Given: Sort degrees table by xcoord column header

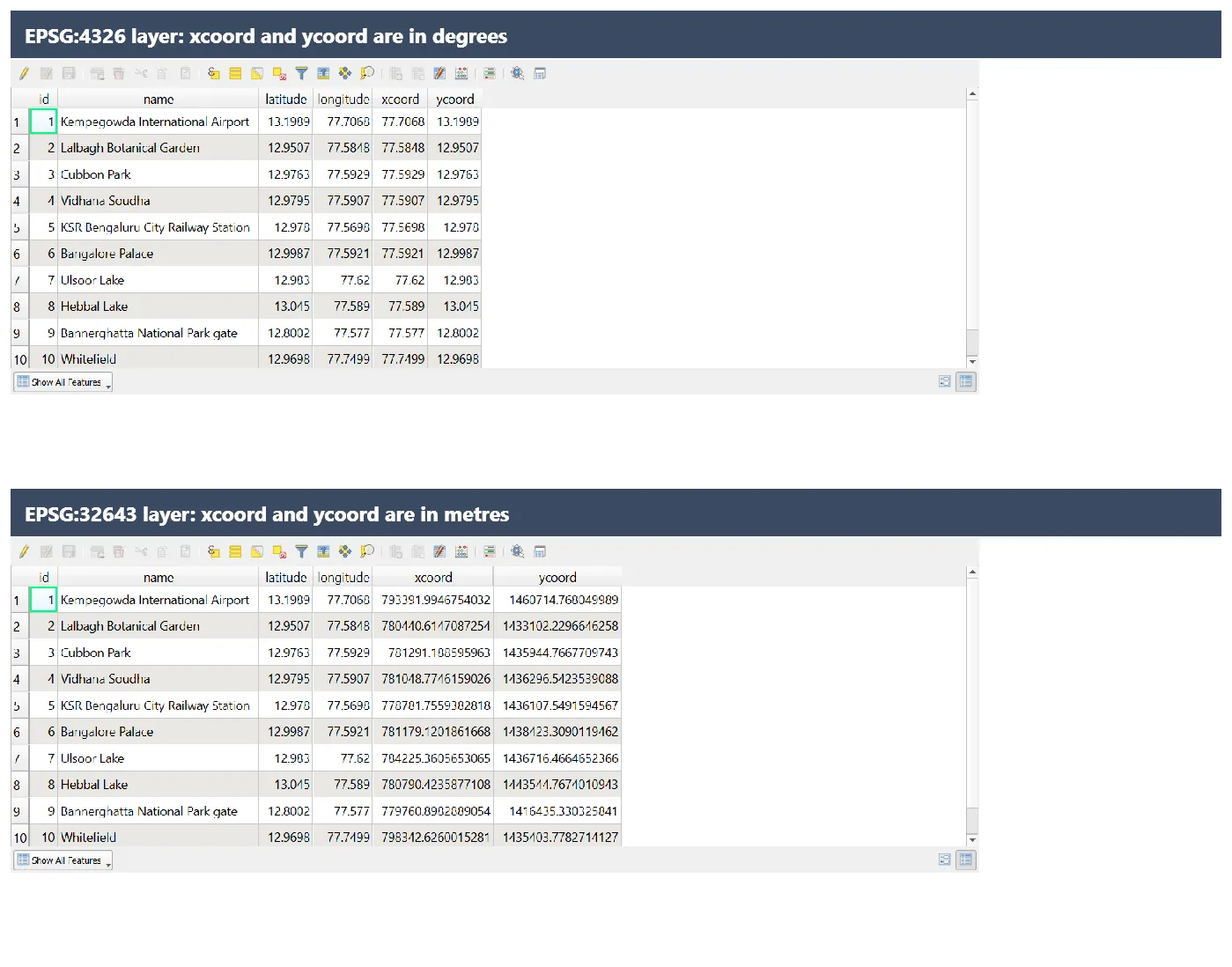Looking at the screenshot, I should pos(400,100).
